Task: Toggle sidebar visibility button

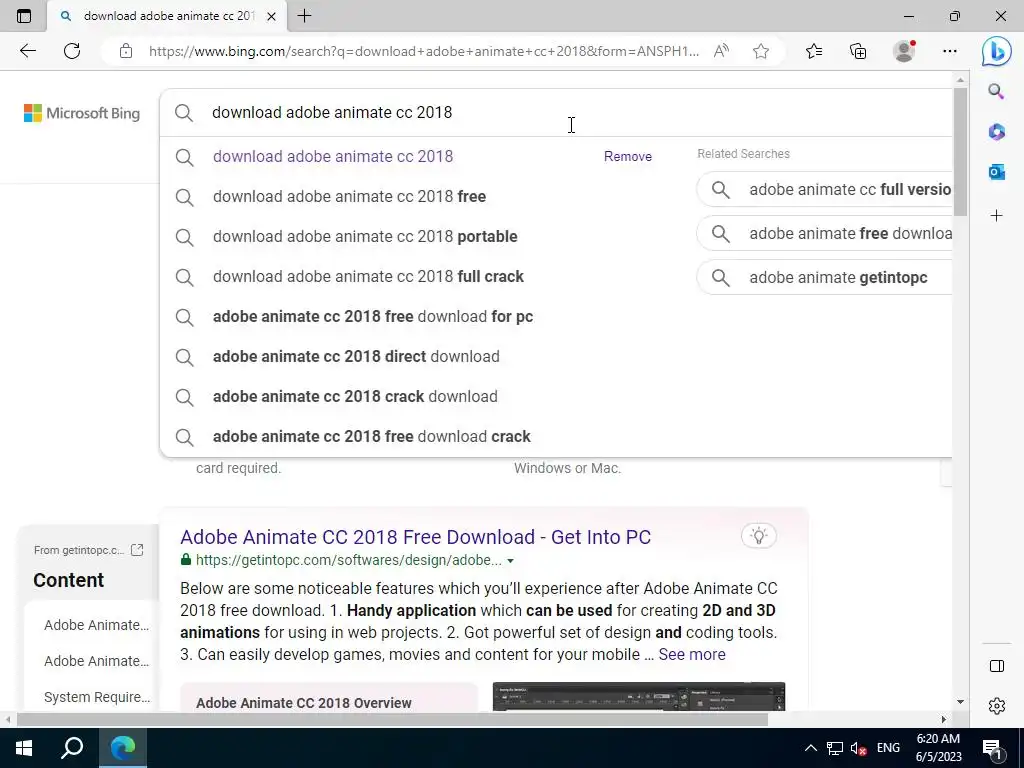Action: click(997, 666)
